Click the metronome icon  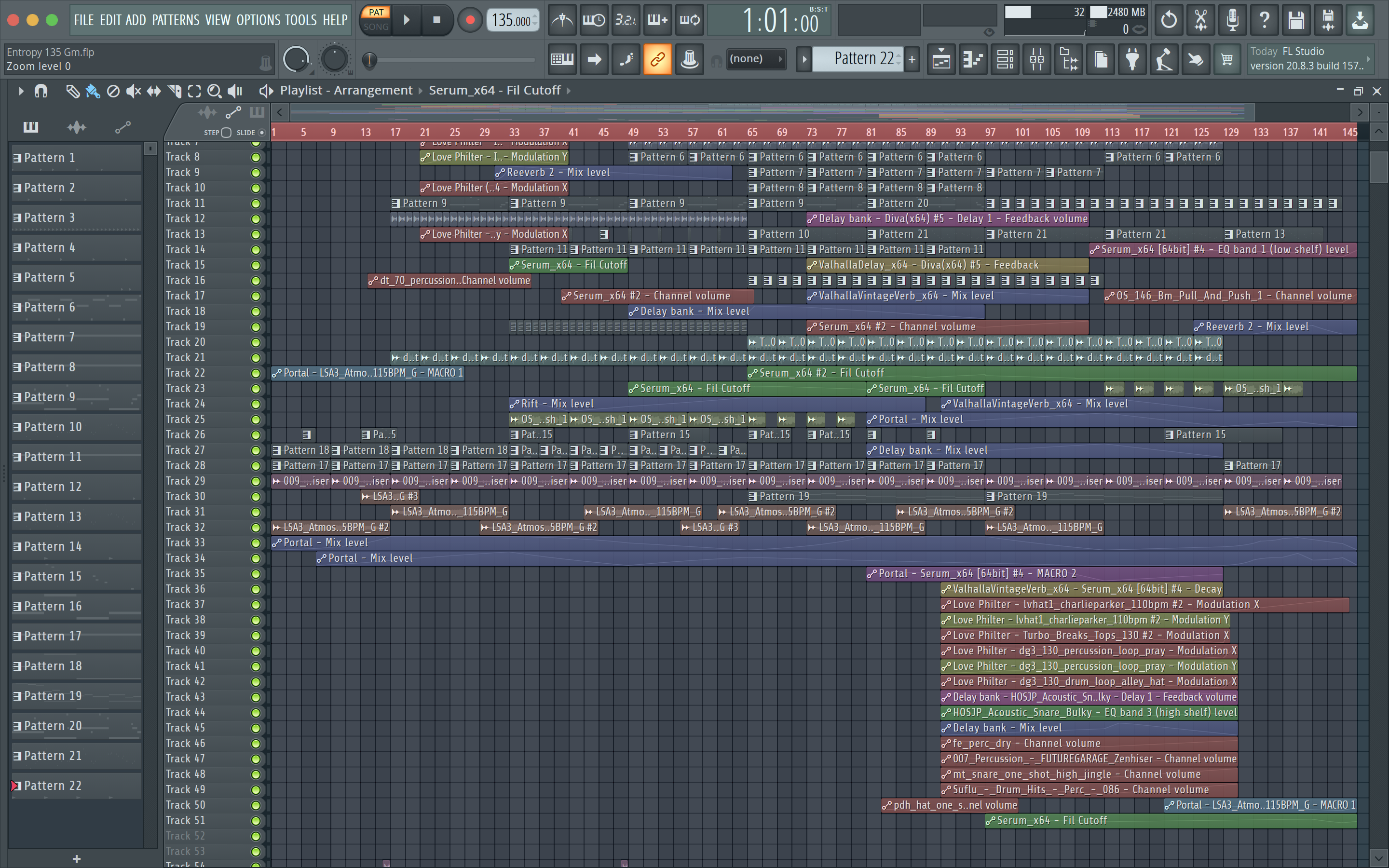coord(562,21)
